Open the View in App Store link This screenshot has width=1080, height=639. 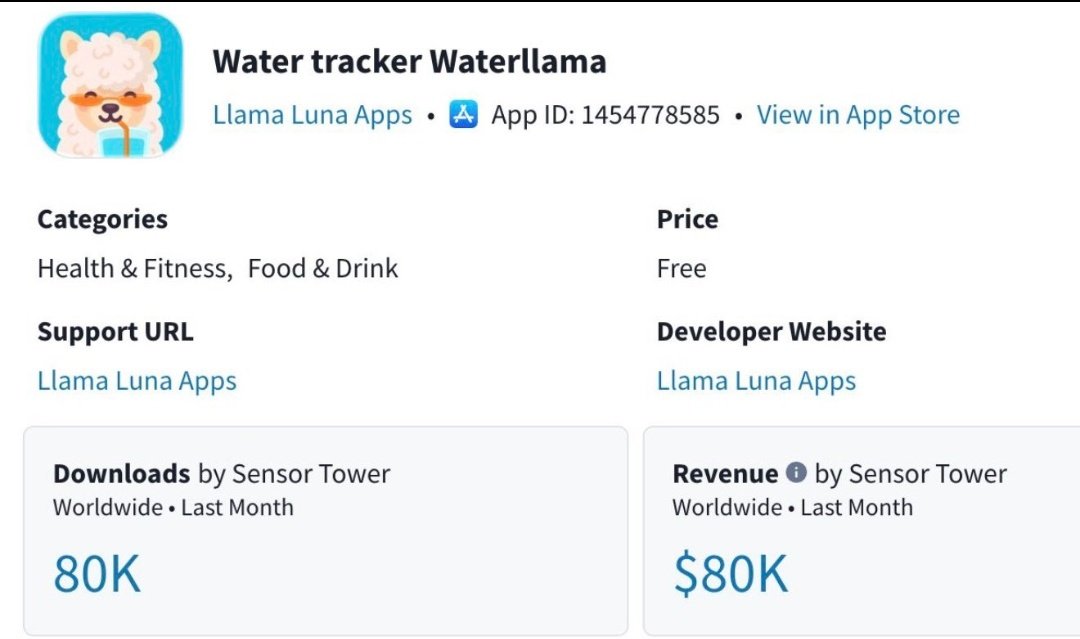[x=858, y=115]
